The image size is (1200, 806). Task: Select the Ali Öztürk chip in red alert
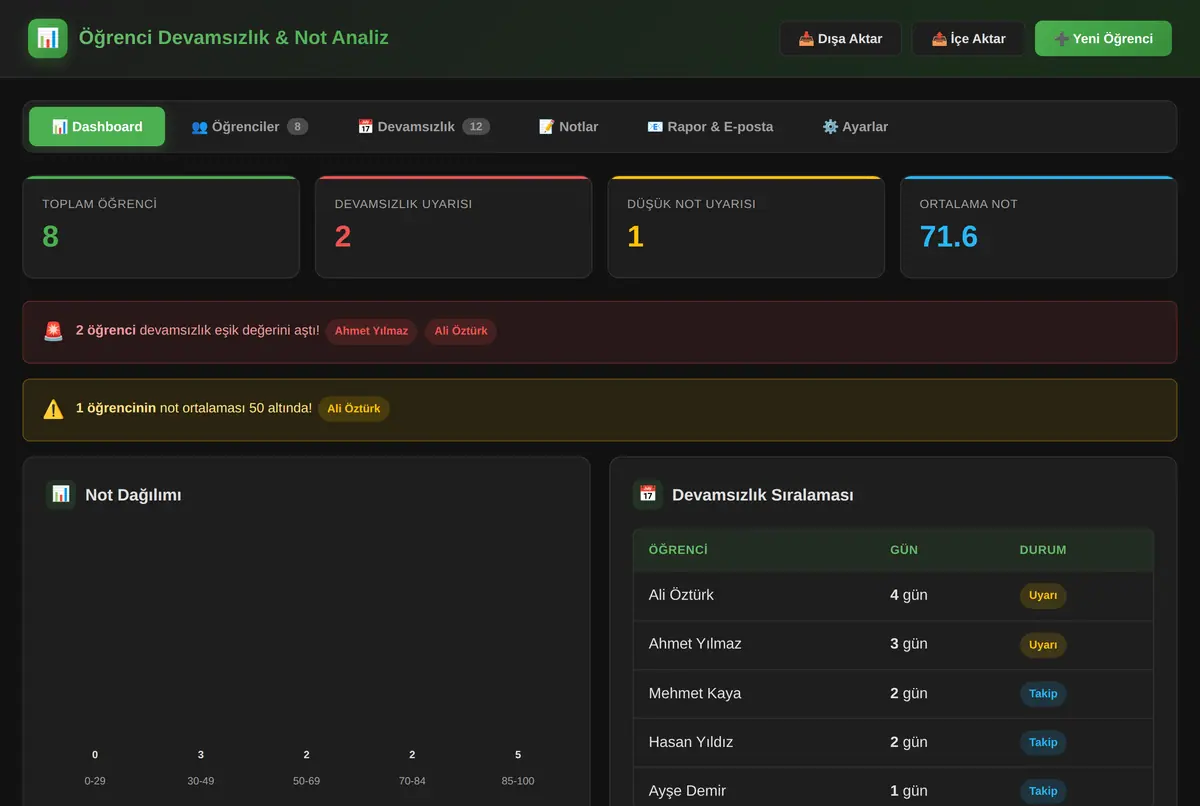click(x=460, y=331)
